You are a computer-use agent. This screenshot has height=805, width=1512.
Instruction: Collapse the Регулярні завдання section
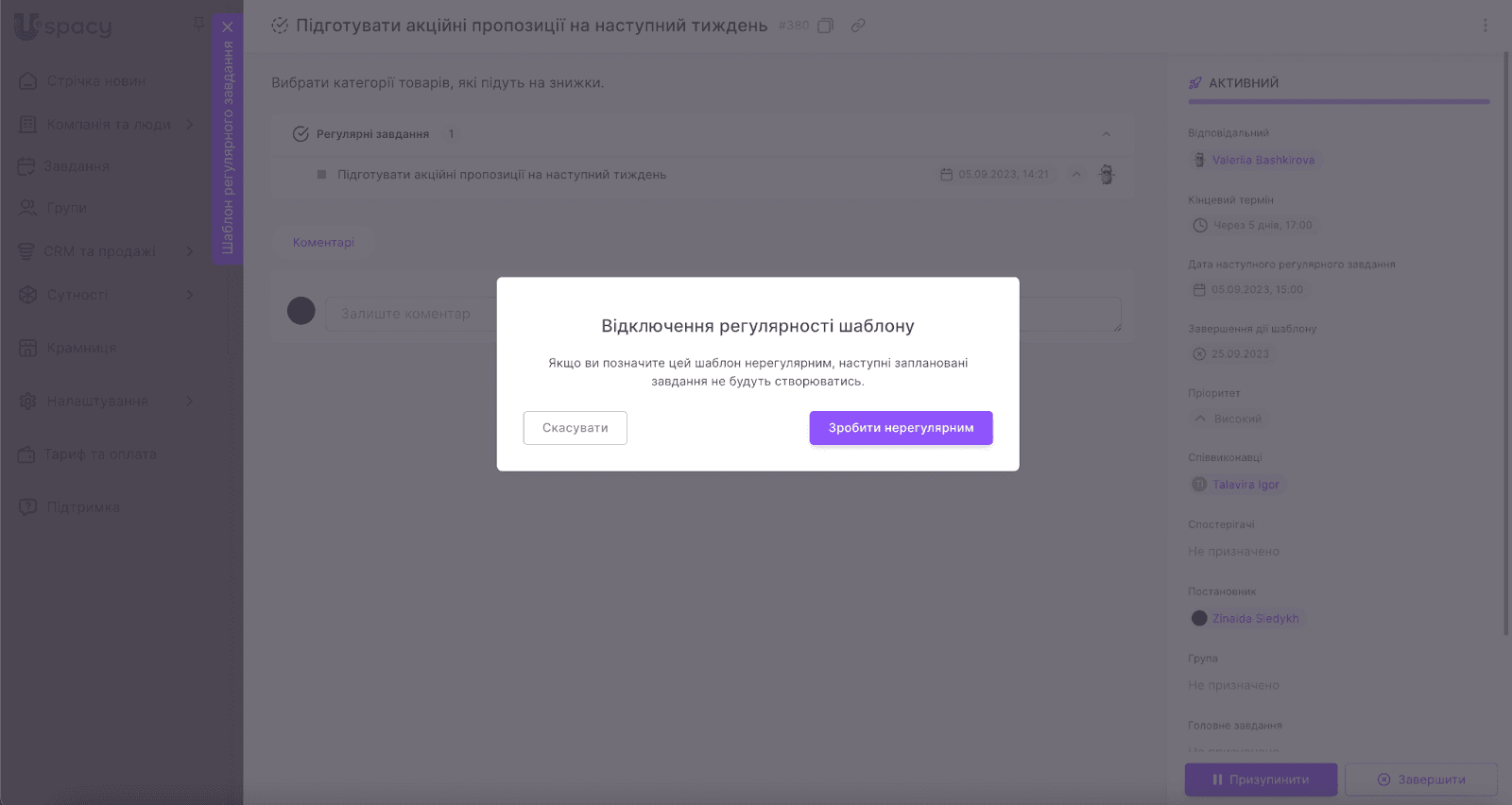(x=1106, y=134)
